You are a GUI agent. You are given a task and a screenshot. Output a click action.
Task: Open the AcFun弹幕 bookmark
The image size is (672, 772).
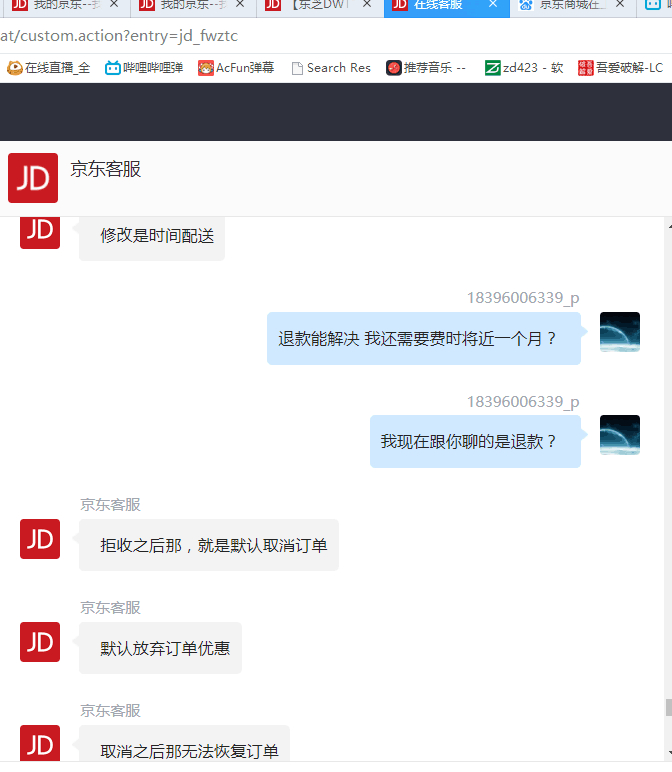click(236, 67)
